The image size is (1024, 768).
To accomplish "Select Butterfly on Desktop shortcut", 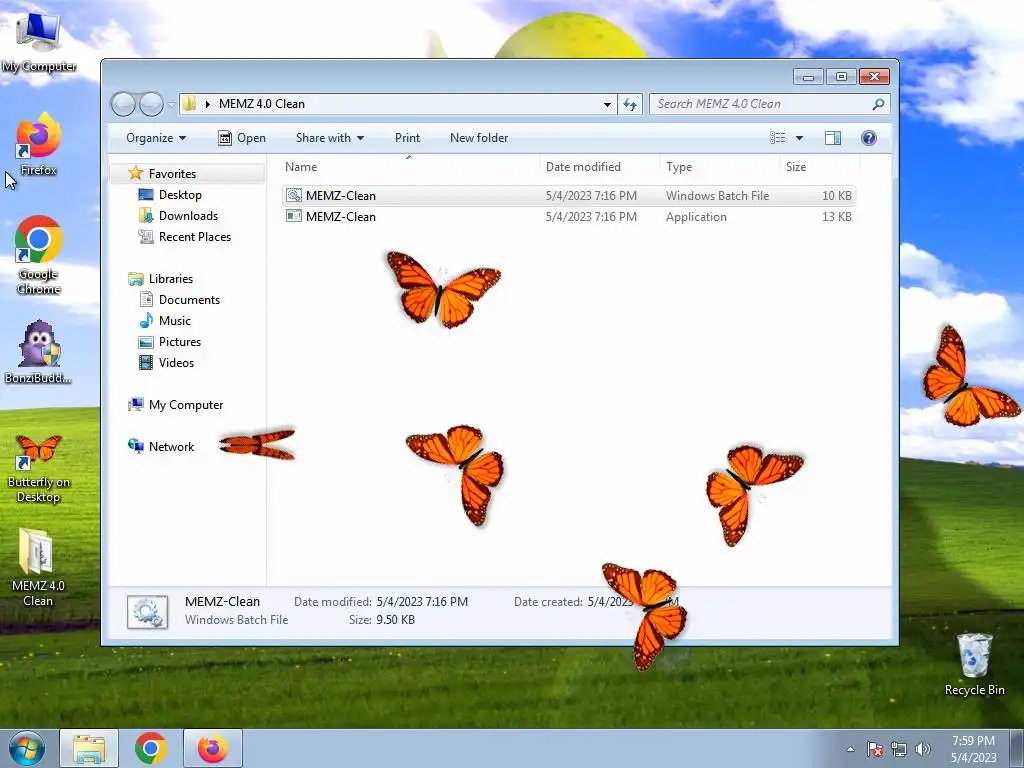I will (x=39, y=468).
